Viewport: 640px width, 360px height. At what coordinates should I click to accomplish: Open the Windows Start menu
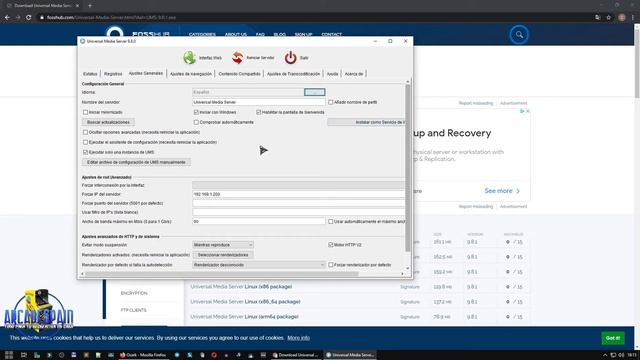9,355
